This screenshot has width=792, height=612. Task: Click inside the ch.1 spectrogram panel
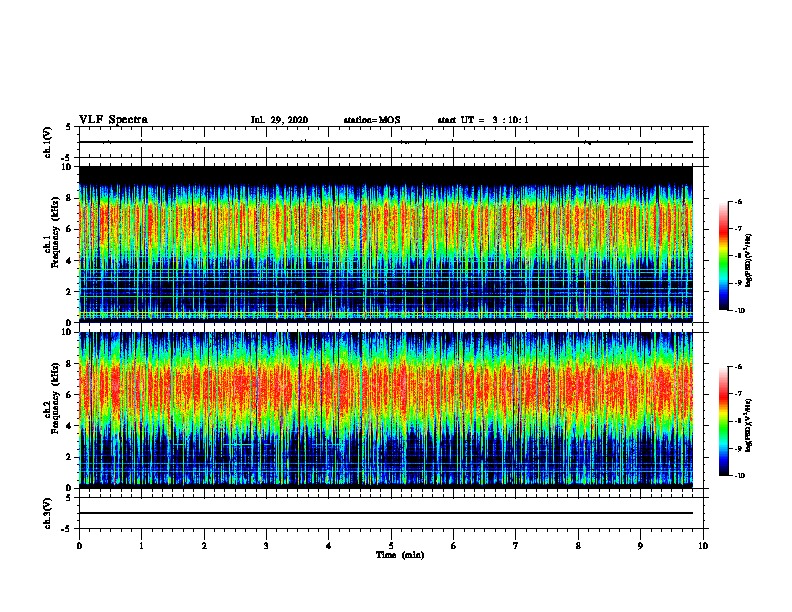pos(386,244)
